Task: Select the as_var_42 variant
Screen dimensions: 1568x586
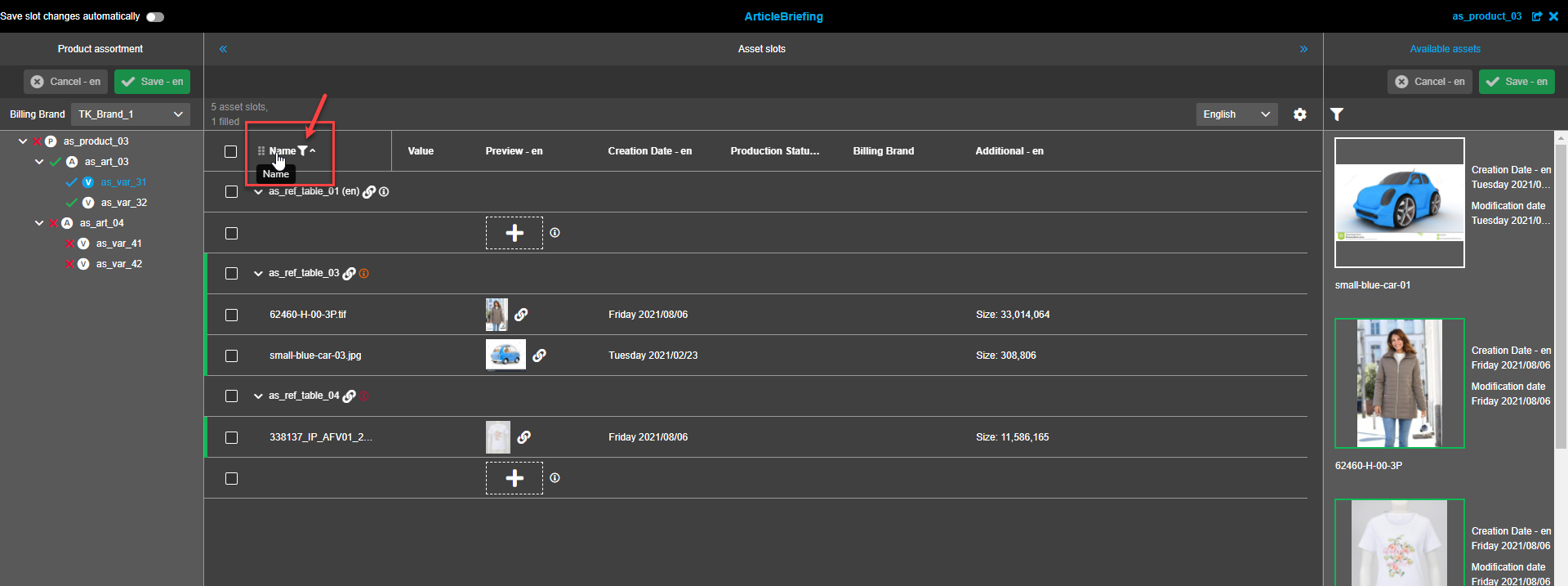Action: pyautogui.click(x=119, y=264)
